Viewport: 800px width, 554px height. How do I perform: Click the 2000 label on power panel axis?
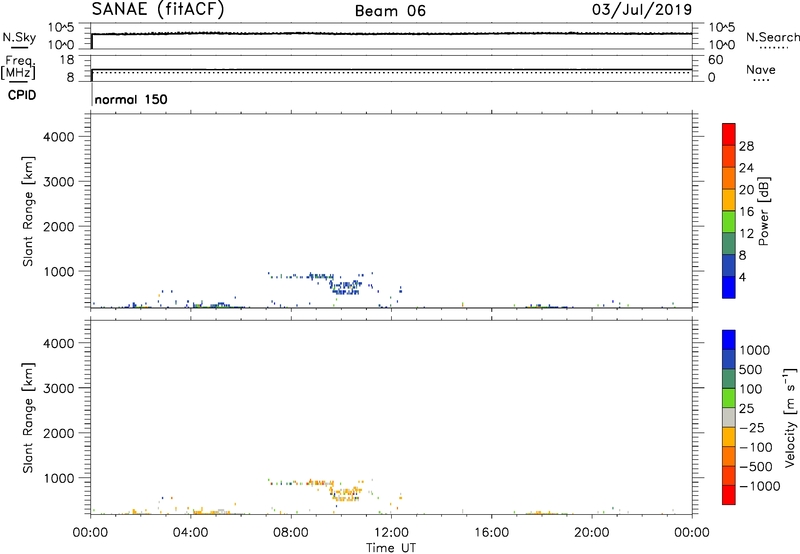59,226
